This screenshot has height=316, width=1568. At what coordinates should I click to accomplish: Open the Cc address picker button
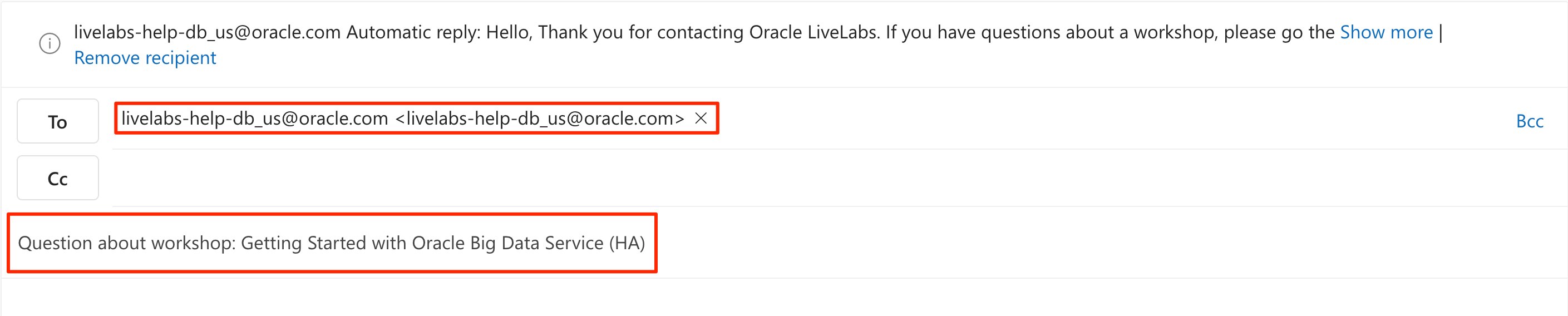pyautogui.click(x=57, y=179)
